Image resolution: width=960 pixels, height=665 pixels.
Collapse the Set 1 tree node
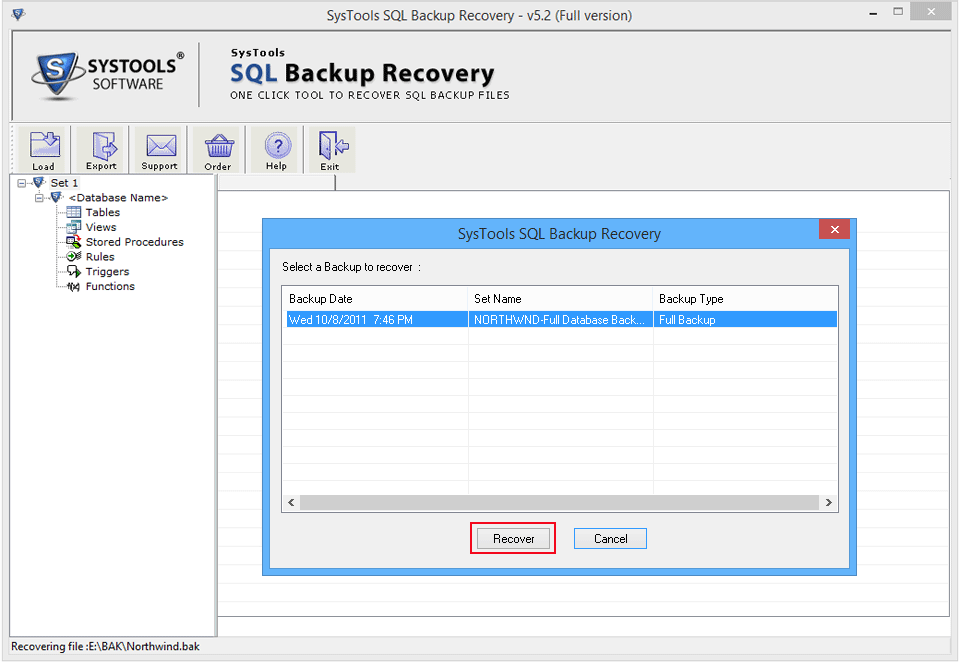pyautogui.click(x=22, y=183)
